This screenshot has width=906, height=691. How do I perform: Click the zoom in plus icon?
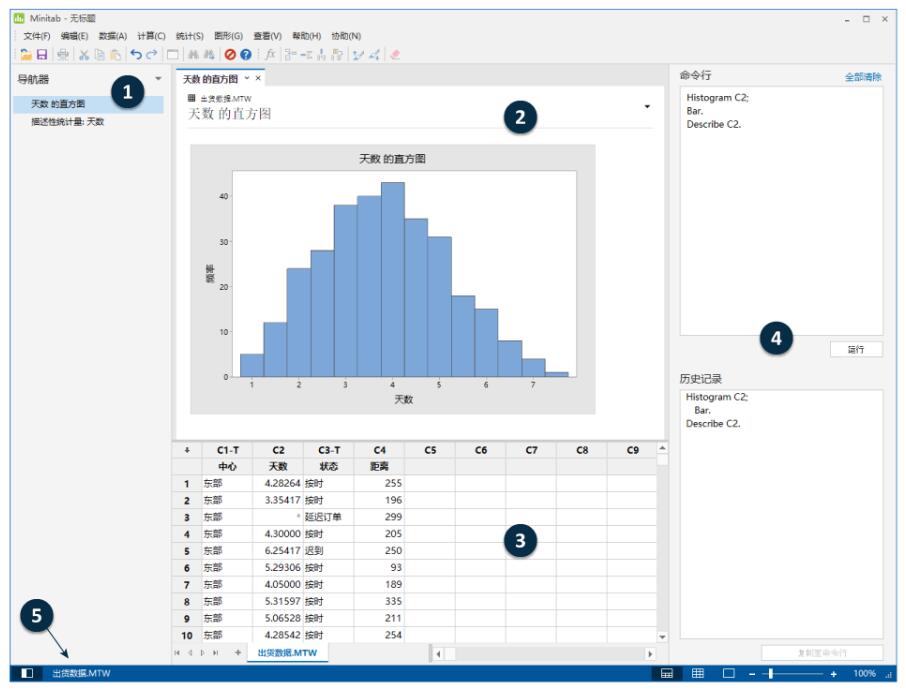(x=833, y=674)
